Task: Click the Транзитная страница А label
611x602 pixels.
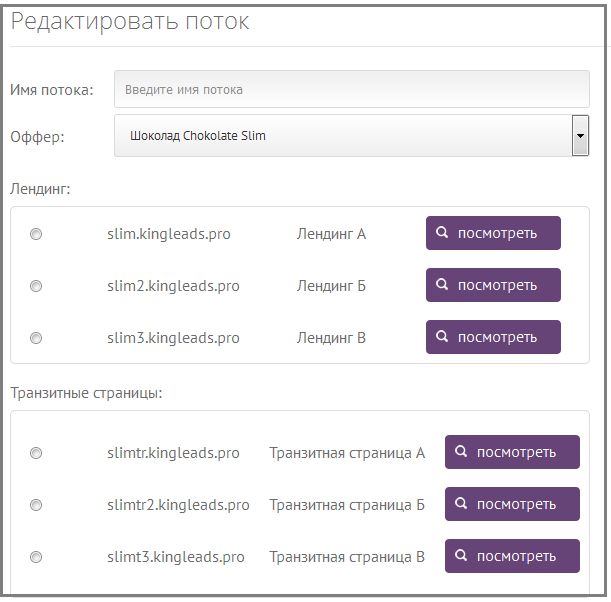Action: 347,453
